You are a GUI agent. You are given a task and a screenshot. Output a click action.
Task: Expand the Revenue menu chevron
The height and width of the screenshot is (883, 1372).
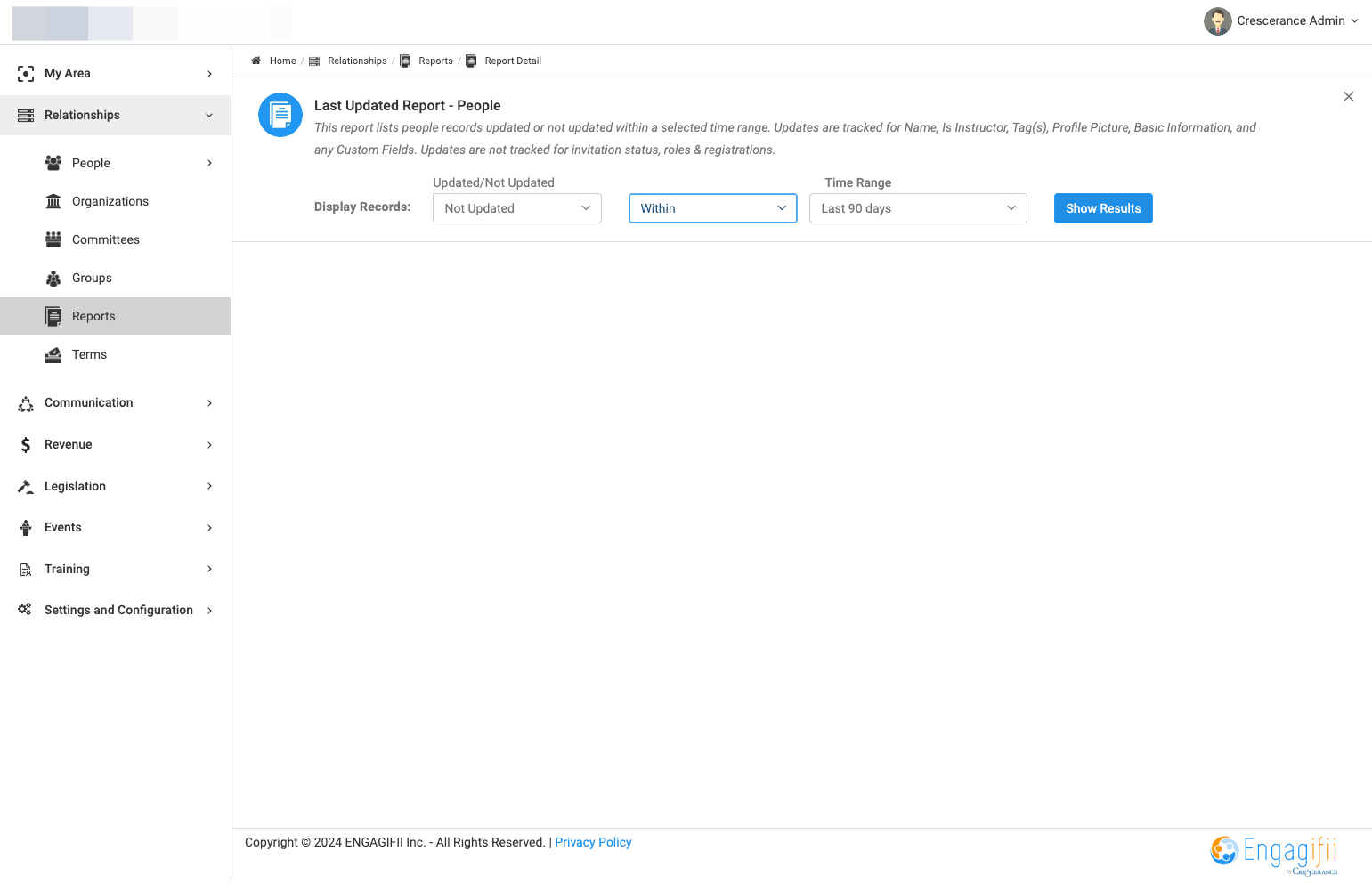point(210,445)
